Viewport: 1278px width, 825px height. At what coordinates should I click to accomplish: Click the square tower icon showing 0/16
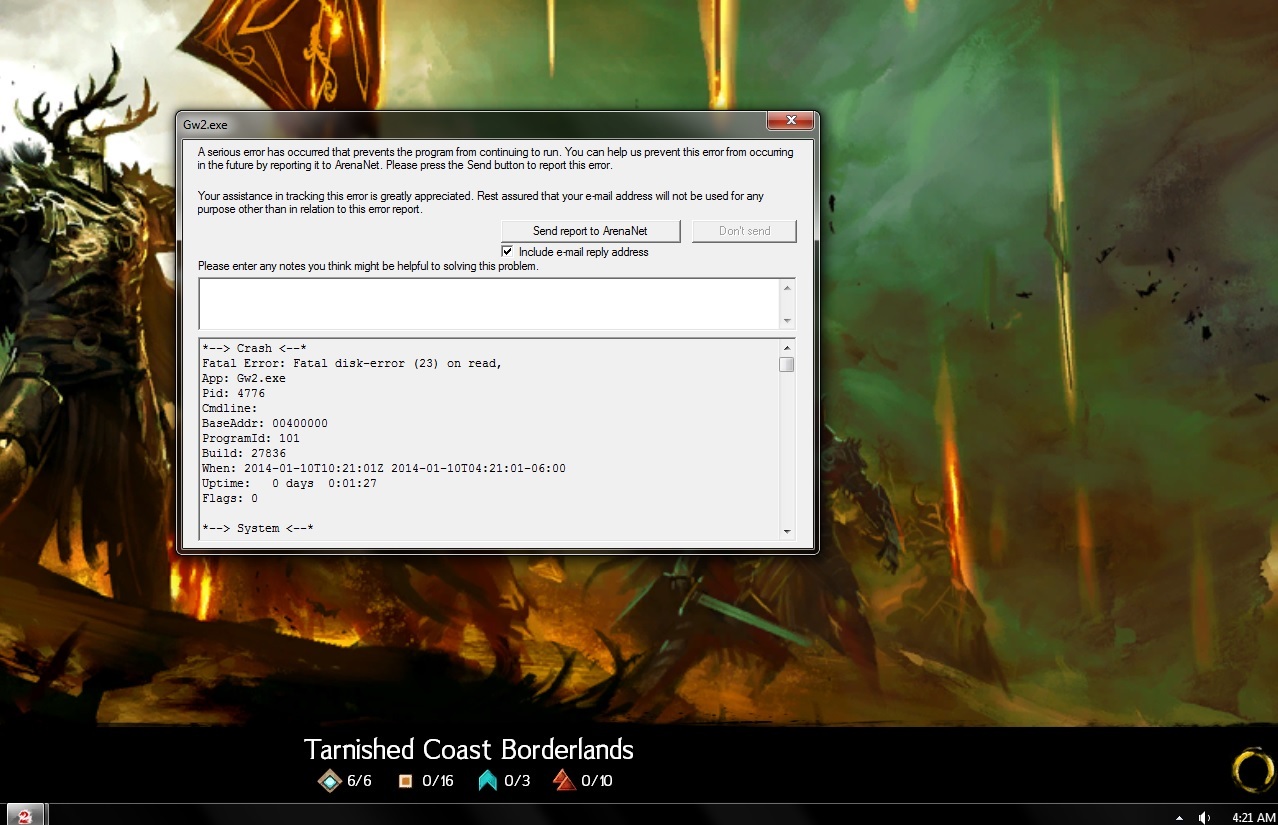405,781
